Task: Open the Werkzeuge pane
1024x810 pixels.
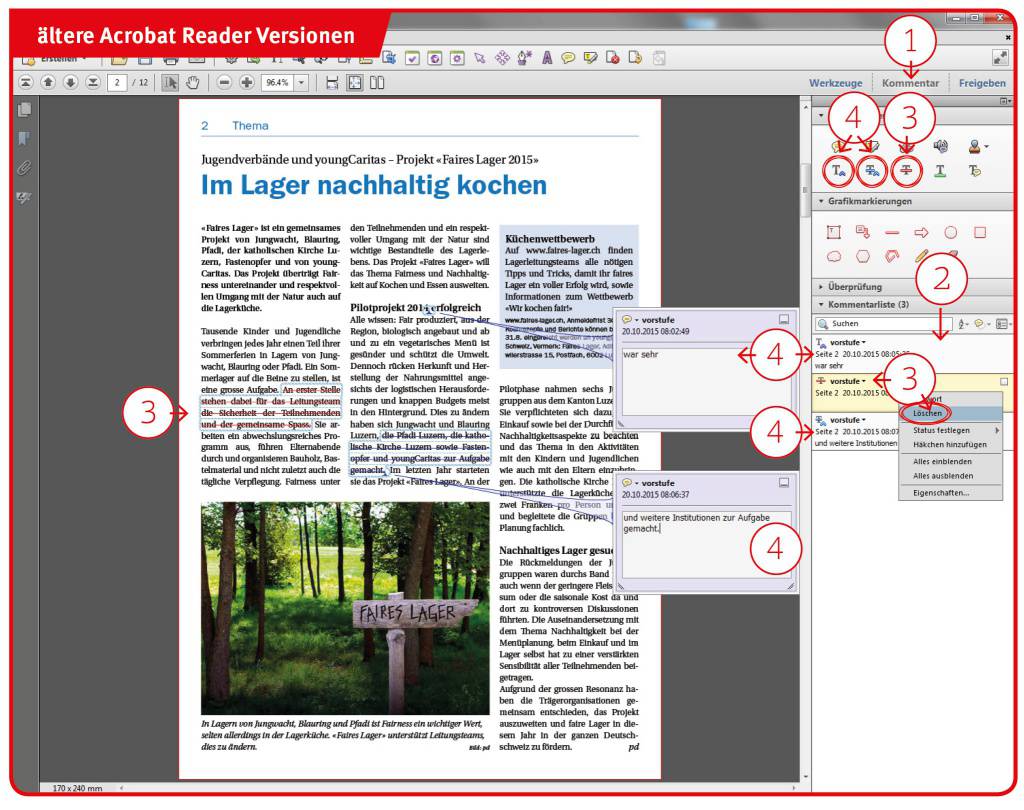Action: click(835, 83)
